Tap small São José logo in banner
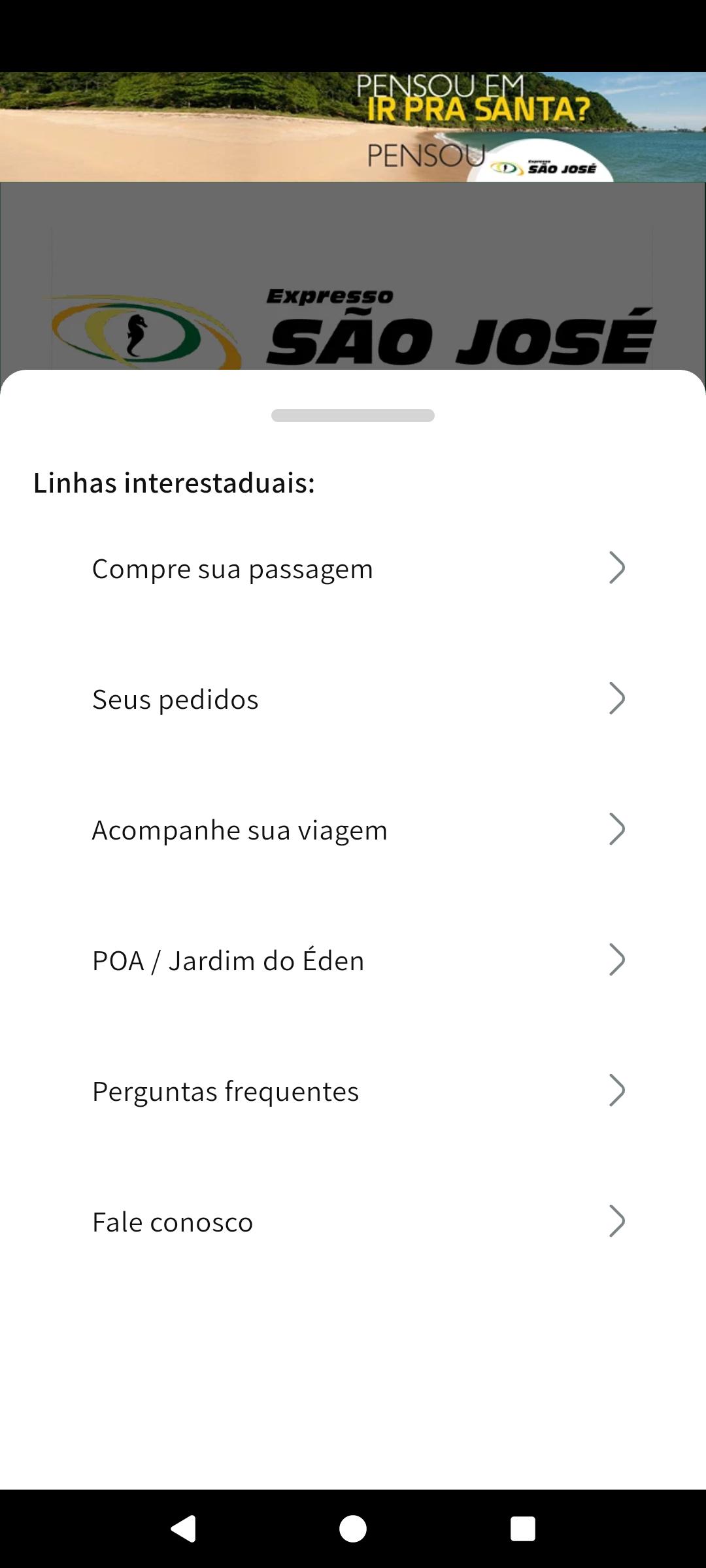This screenshot has height=1568, width=706. (x=544, y=168)
